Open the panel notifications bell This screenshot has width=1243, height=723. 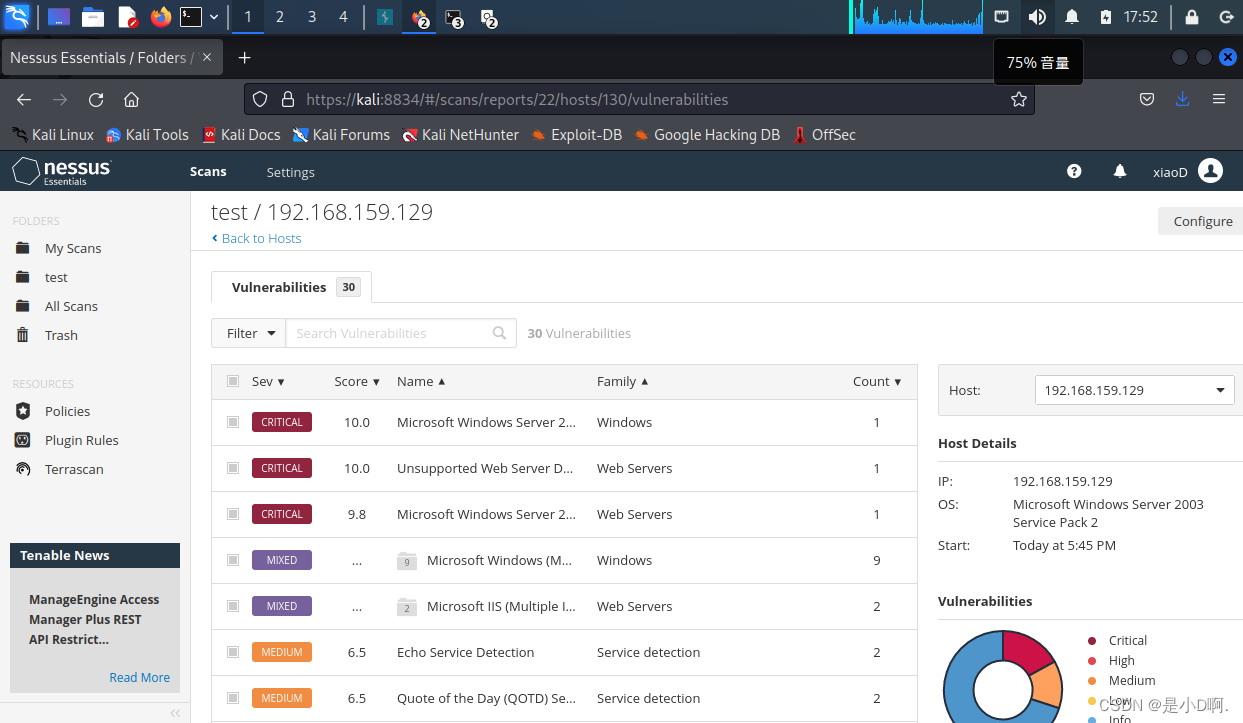(1072, 17)
